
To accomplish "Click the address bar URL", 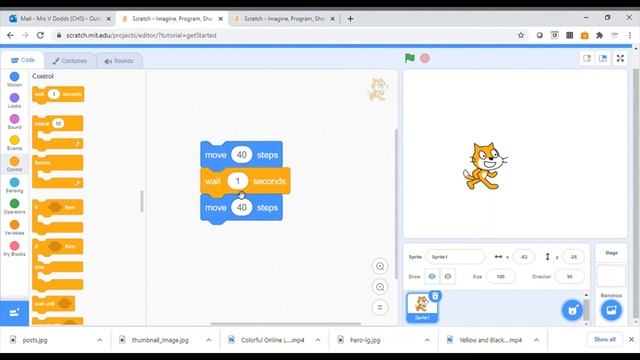I will tap(141, 36).
